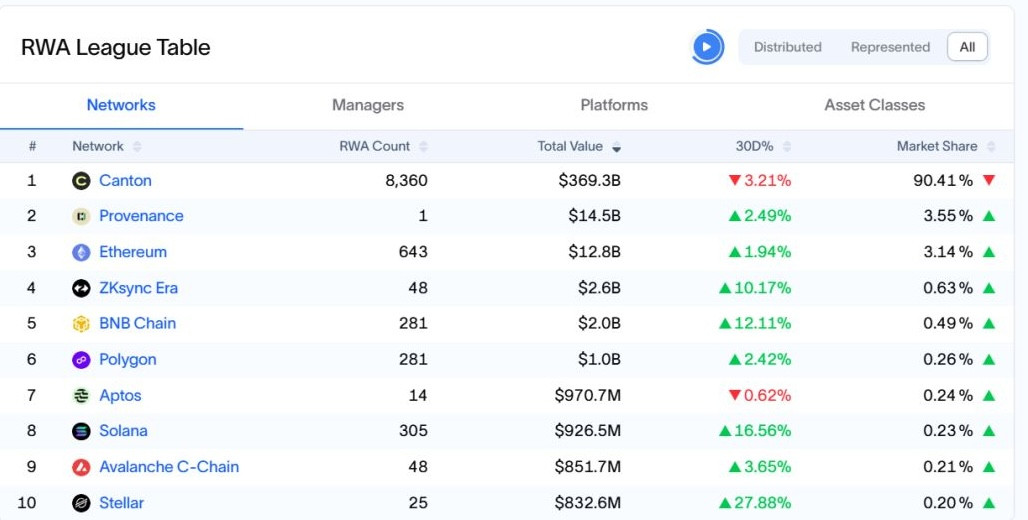Image resolution: width=1028 pixels, height=520 pixels.
Task: Click the Stellar logo icon
Action: point(81,504)
